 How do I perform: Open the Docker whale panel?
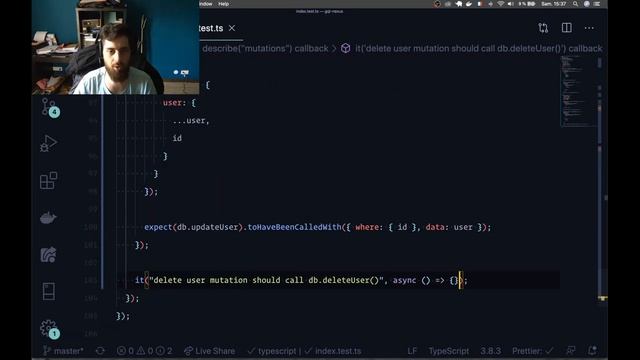pyautogui.click(x=48, y=218)
